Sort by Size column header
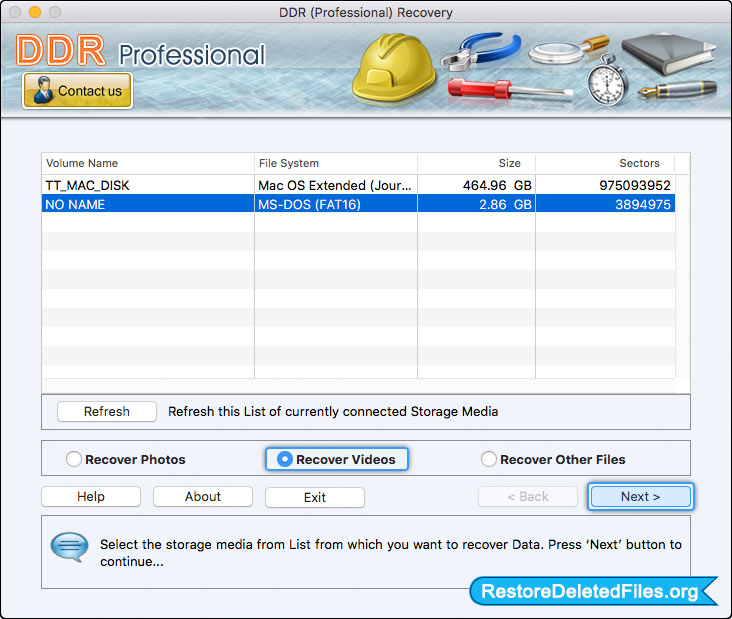Viewport: 732px width, 619px height. 476,163
